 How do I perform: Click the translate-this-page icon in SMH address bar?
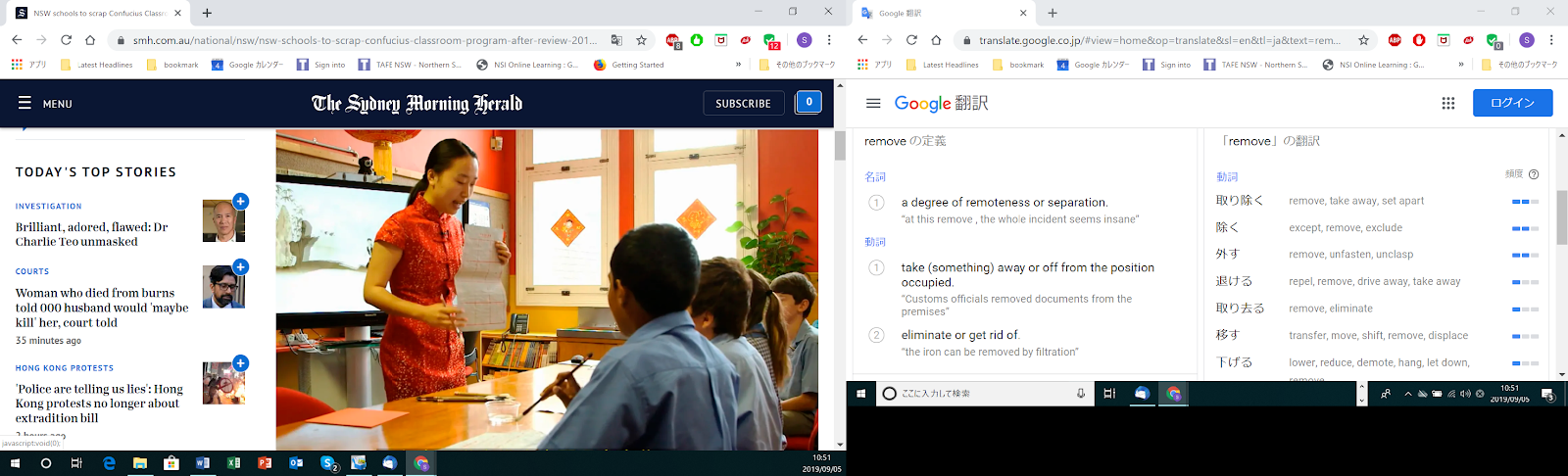click(x=616, y=40)
